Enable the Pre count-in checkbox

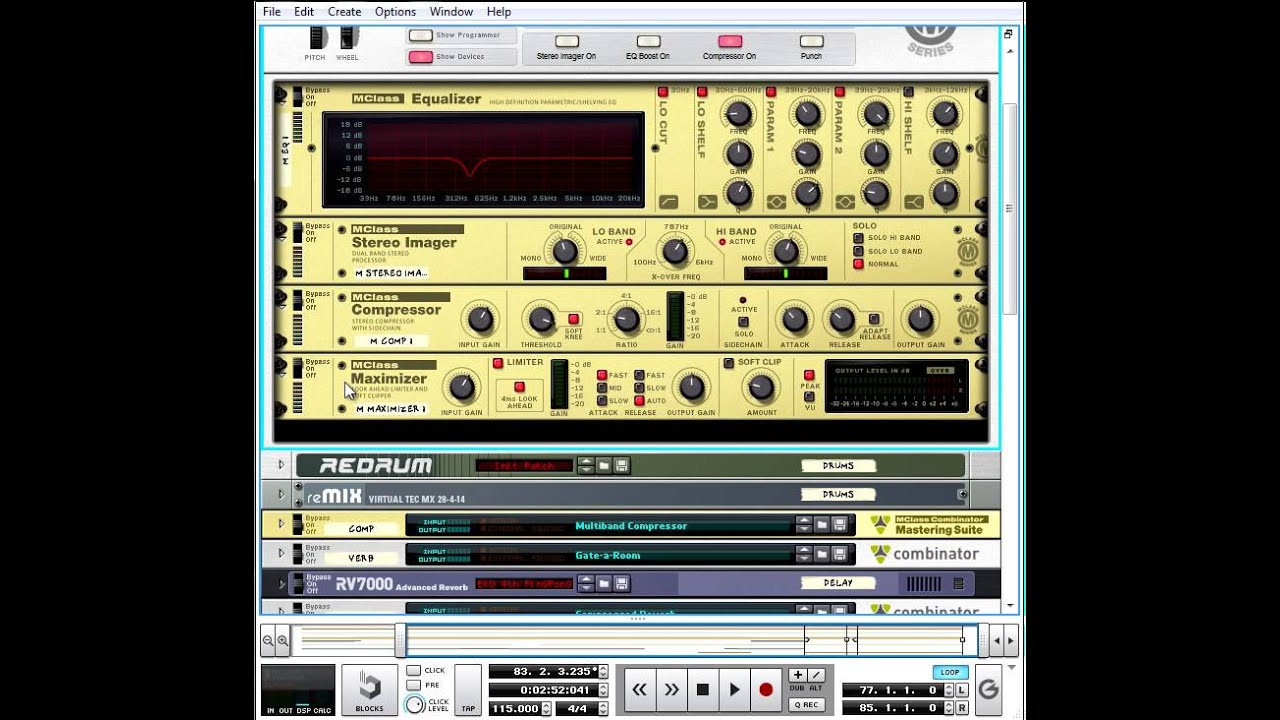[414, 686]
